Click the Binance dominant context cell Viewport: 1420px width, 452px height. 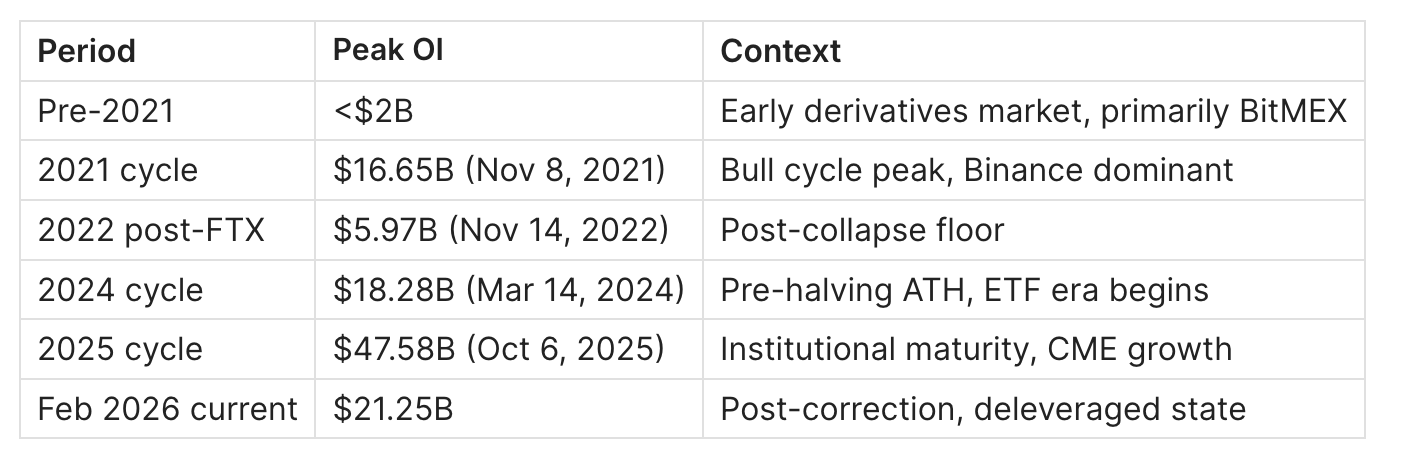coord(976,170)
